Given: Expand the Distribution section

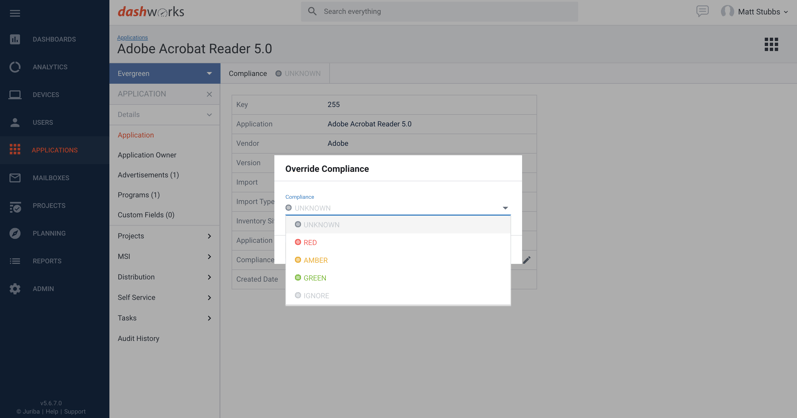Looking at the screenshot, I should point(165,277).
